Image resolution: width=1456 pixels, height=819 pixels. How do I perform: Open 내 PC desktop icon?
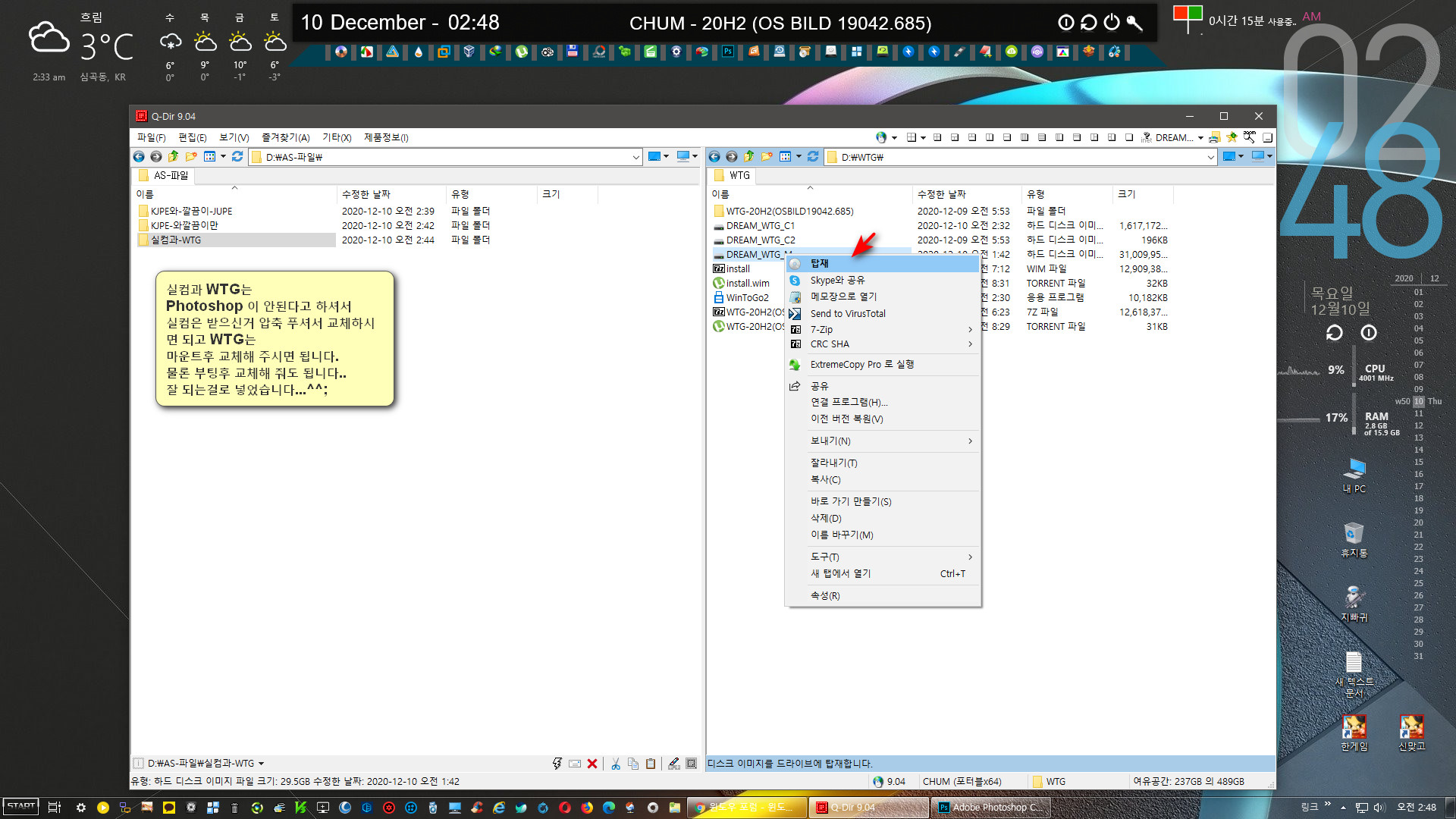click(1354, 475)
